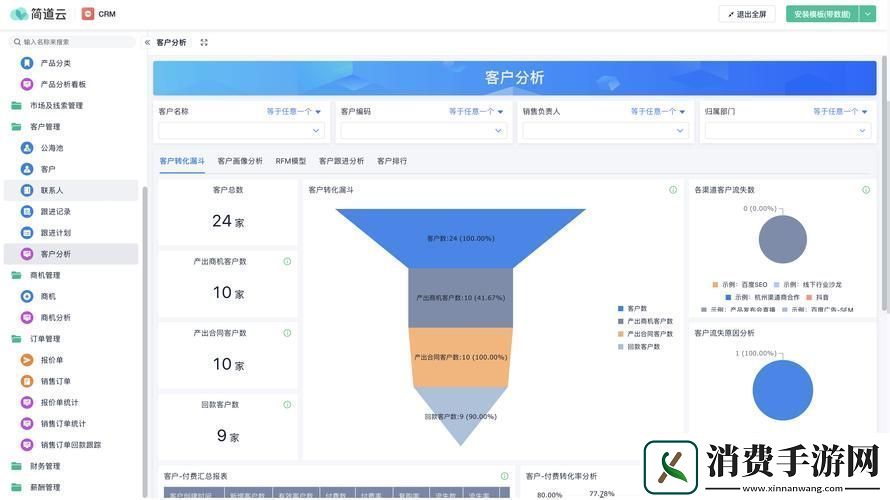
Task: Switch to 客户转化漏斗 tab
Action: [x=182, y=161]
